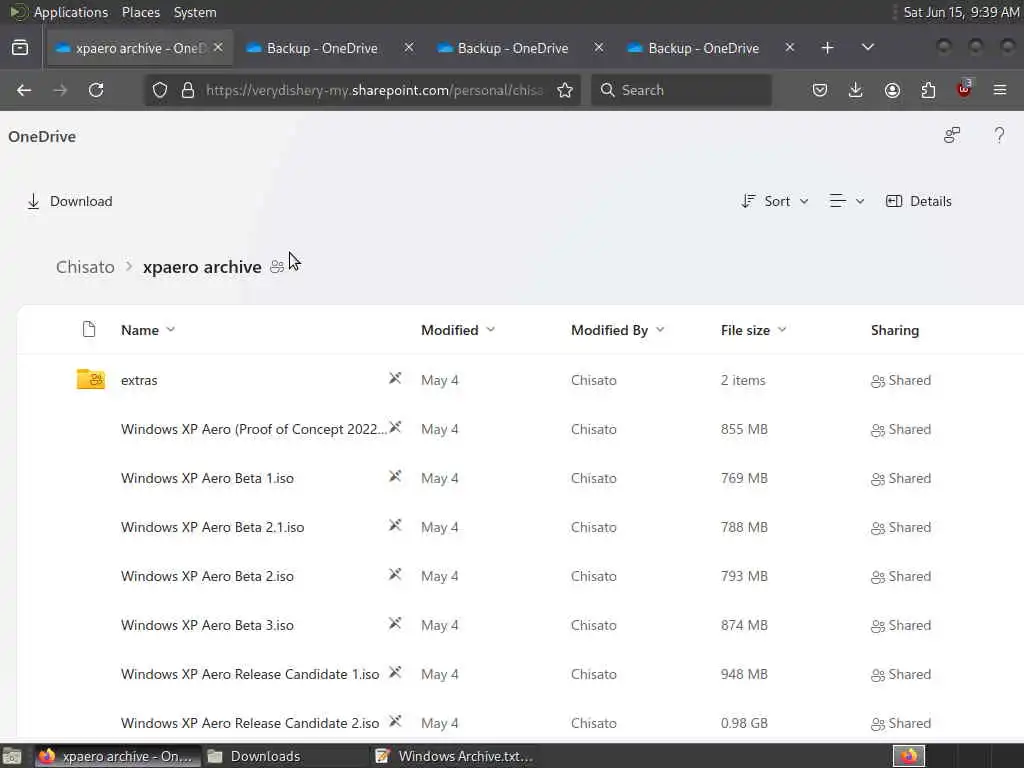The width and height of the screenshot is (1024, 768).
Task: Open the Sort dropdown
Action: pos(775,201)
